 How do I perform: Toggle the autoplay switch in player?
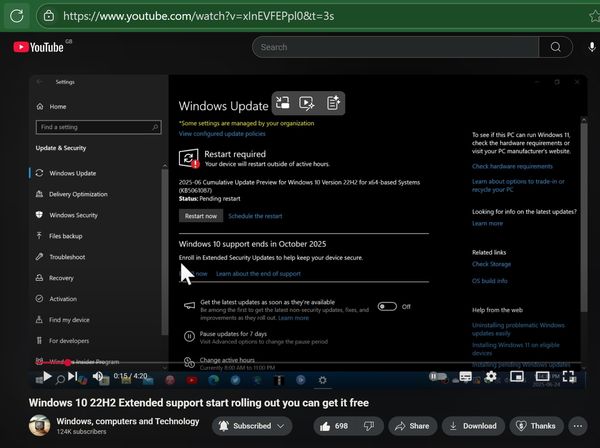439,376
